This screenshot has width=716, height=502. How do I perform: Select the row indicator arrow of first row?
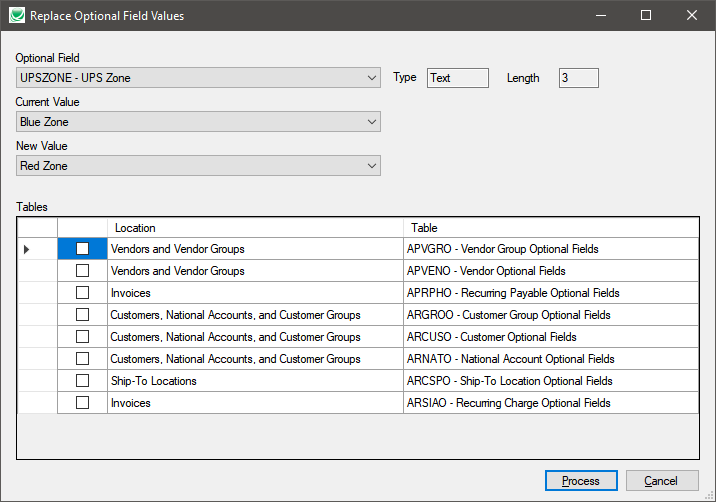click(x=27, y=249)
